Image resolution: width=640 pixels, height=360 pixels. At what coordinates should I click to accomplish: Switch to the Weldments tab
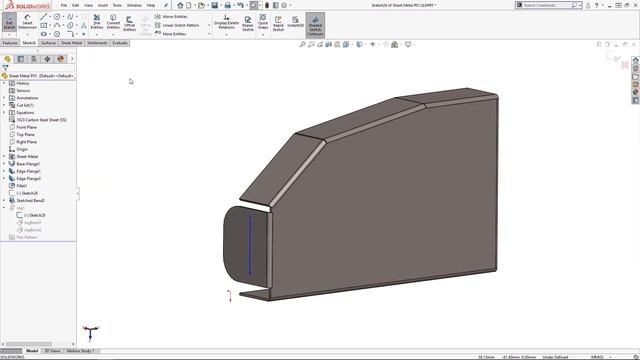(97, 43)
